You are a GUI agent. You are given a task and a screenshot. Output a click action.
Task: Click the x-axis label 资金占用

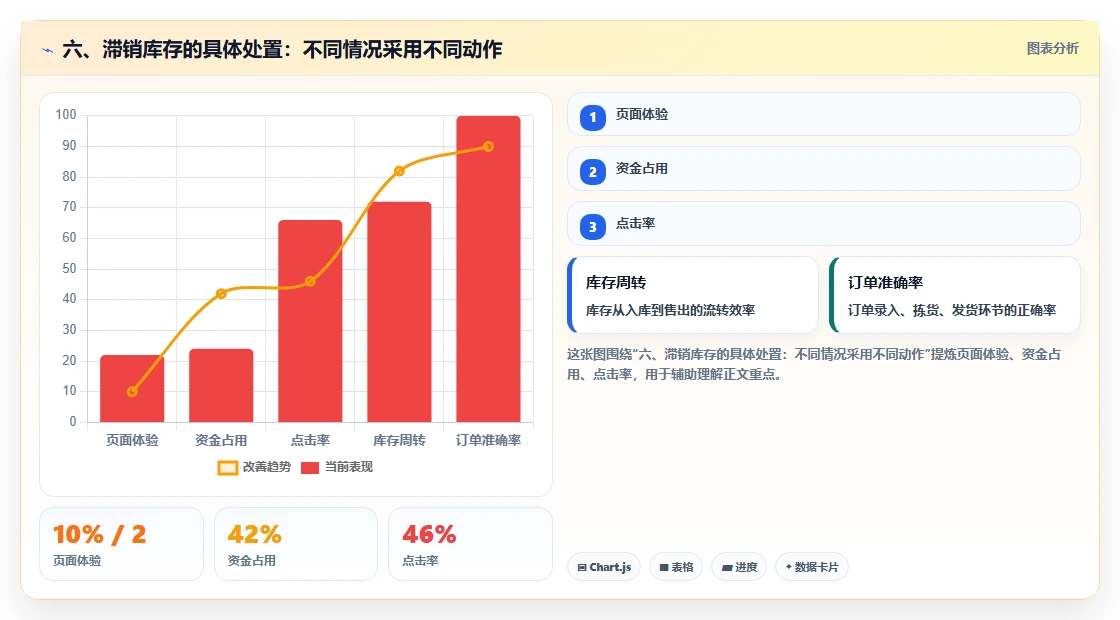(221, 441)
